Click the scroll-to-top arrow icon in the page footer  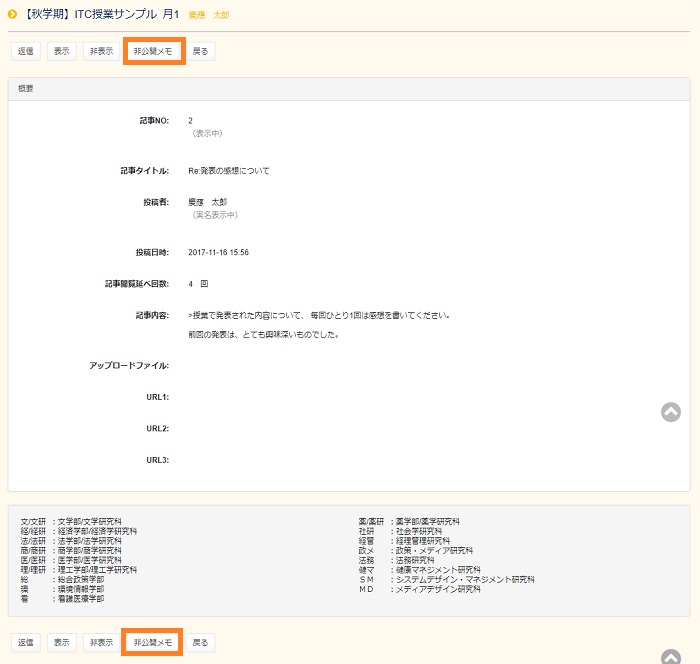point(671,656)
